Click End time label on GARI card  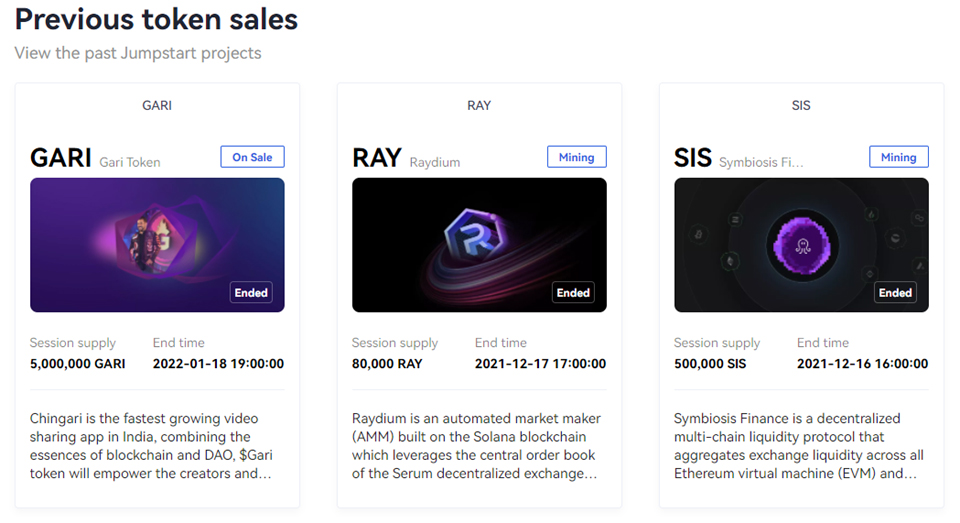click(x=179, y=343)
